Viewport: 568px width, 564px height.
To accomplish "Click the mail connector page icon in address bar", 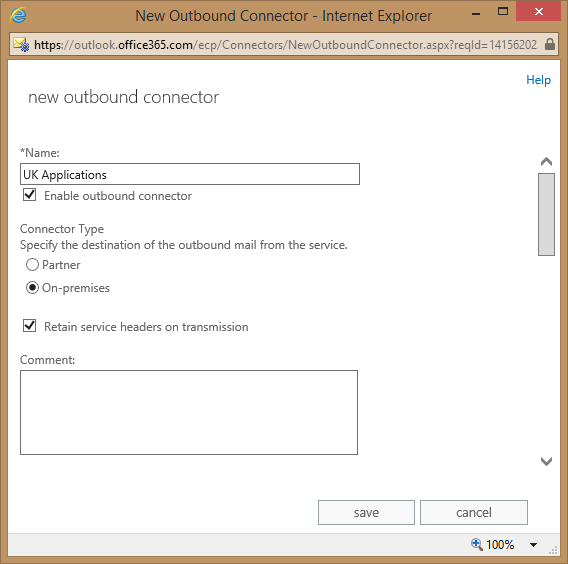I will point(21,45).
